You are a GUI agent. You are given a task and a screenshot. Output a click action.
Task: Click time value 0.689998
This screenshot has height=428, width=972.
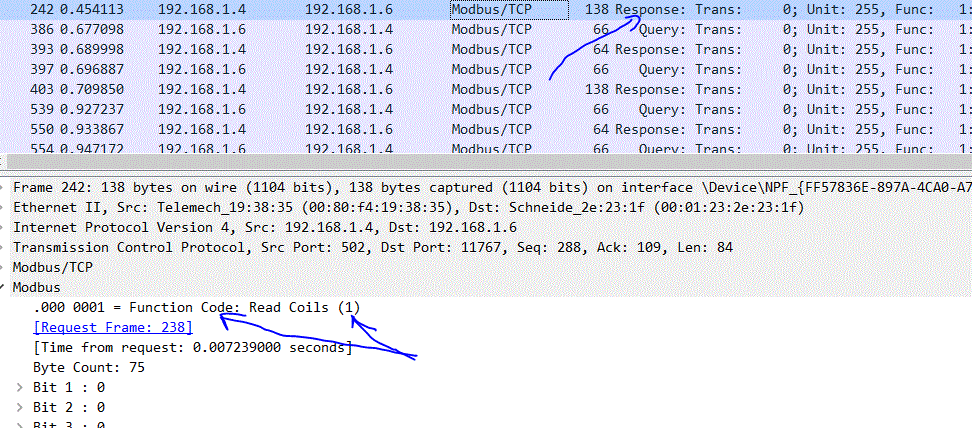(x=92, y=49)
